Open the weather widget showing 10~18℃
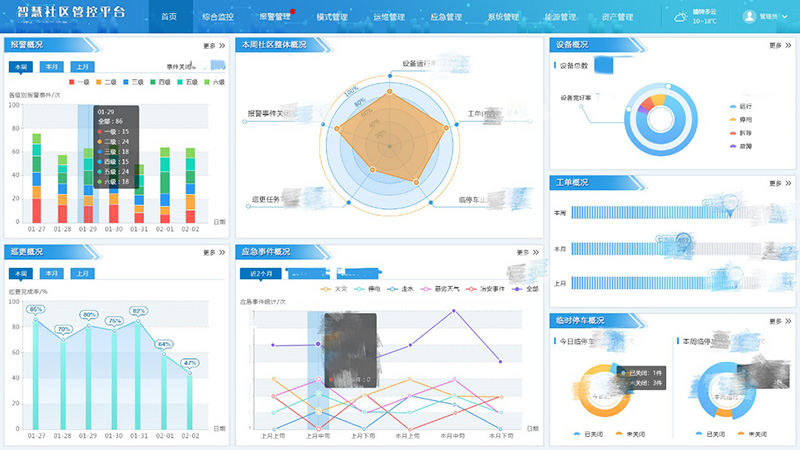Screen dimensions: 800x450 (x=696, y=16)
